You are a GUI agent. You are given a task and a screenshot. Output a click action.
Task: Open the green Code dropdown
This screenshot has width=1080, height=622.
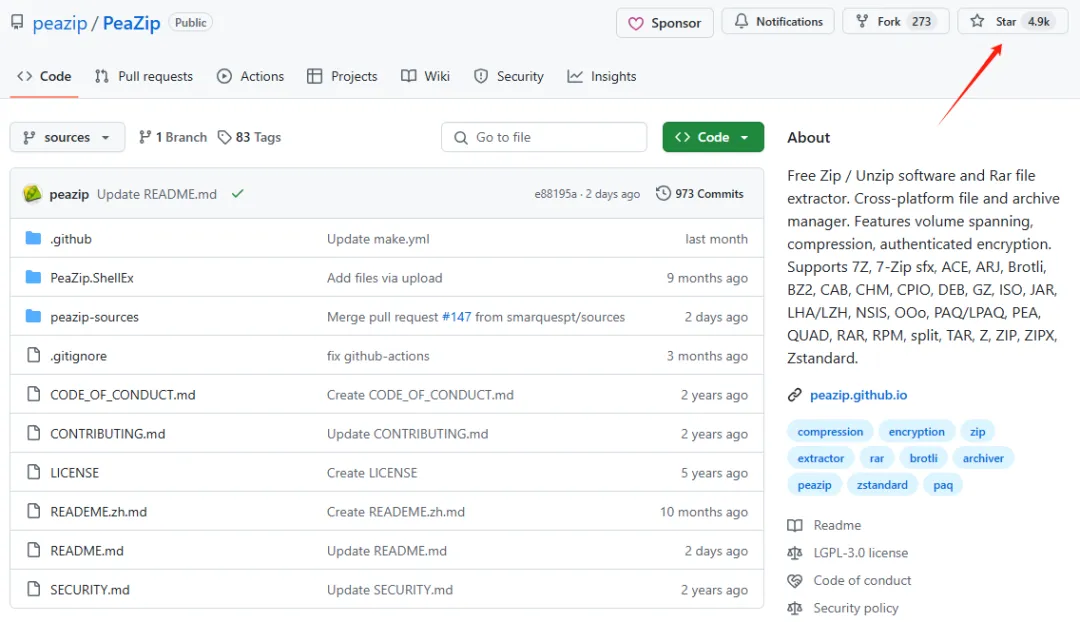(x=712, y=137)
